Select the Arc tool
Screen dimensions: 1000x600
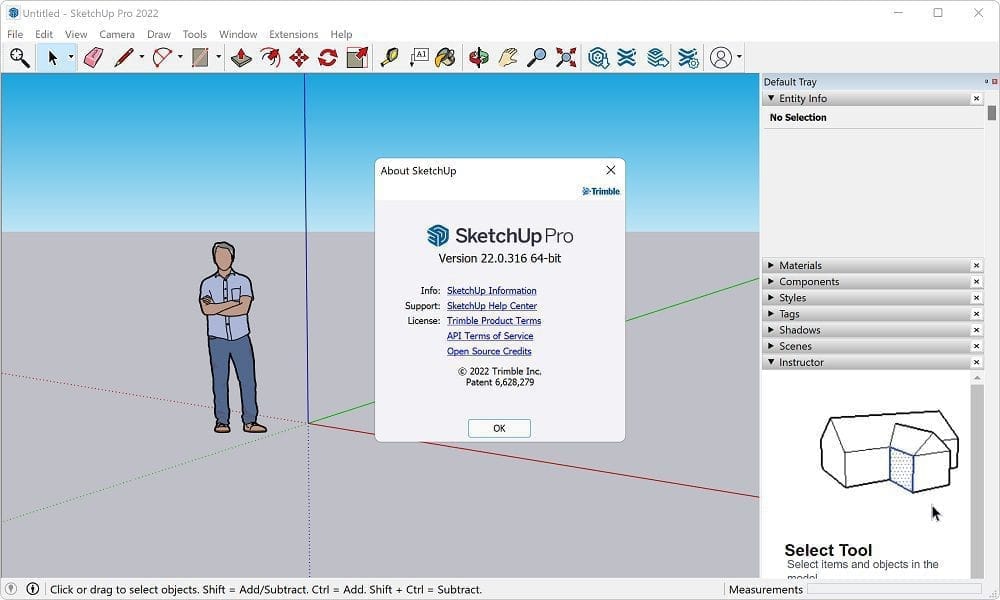162,57
